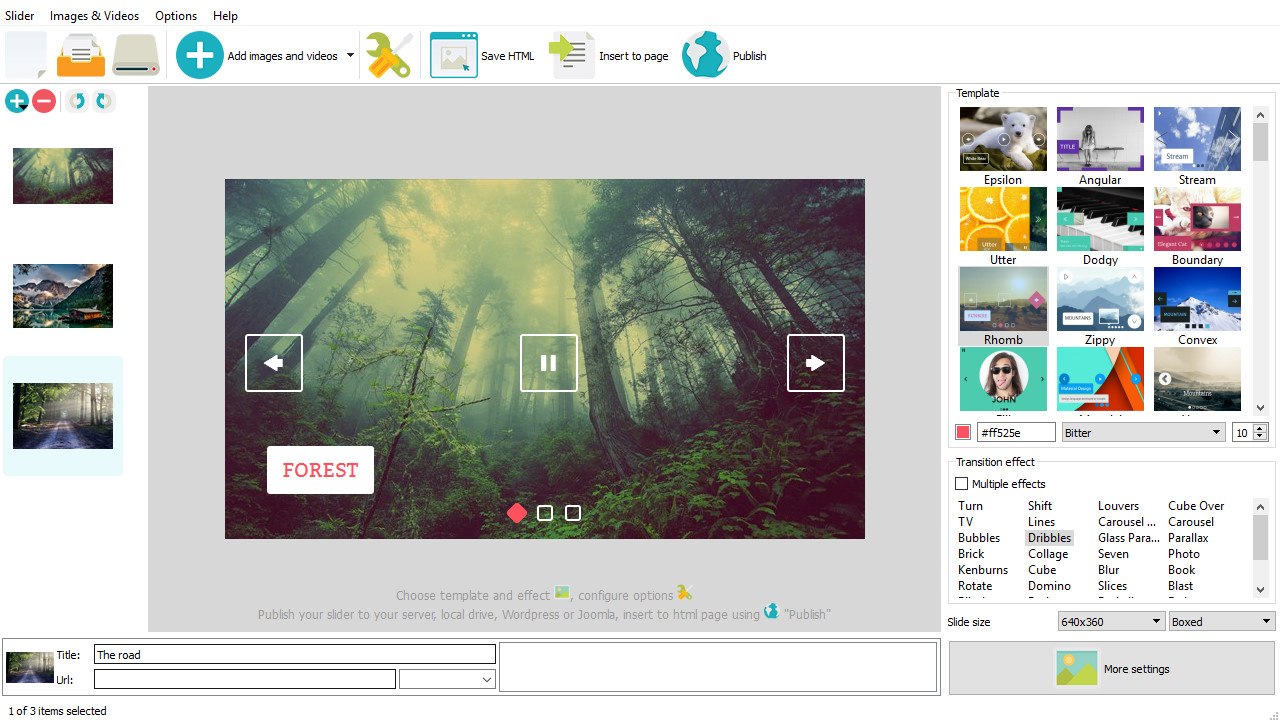Enable the Multiple effects checkbox

962,484
